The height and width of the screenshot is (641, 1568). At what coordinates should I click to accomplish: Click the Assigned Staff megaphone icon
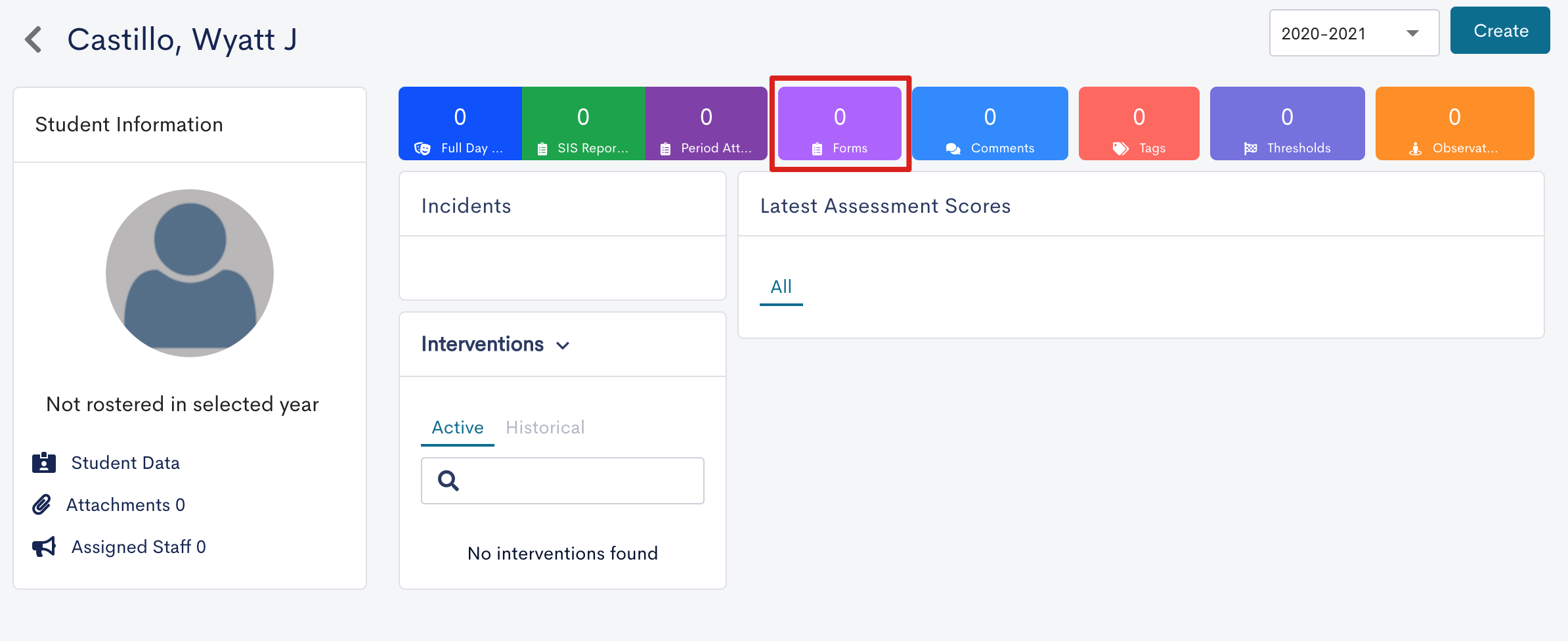coord(44,546)
